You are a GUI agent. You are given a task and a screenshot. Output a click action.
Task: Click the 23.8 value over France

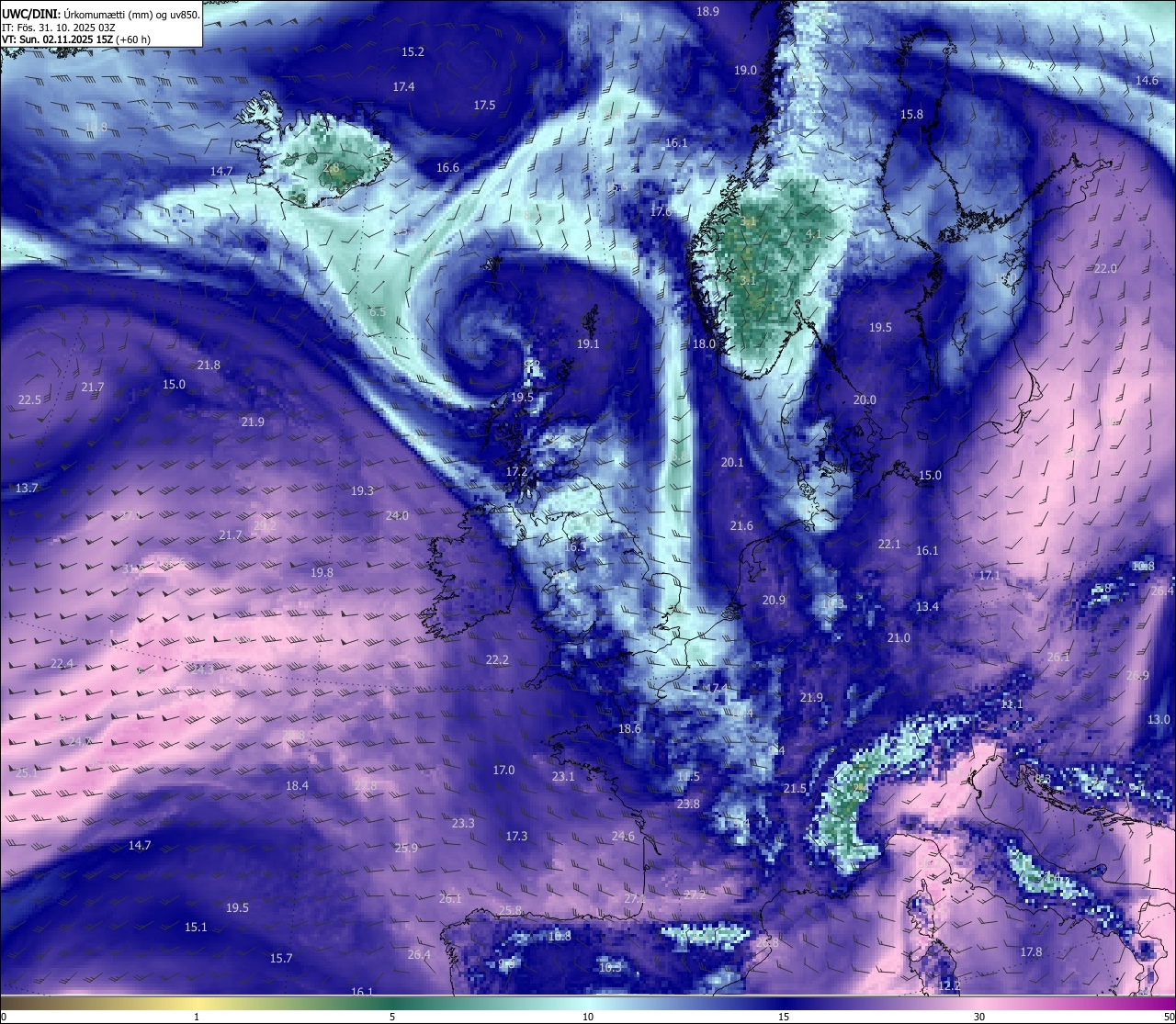[688, 805]
